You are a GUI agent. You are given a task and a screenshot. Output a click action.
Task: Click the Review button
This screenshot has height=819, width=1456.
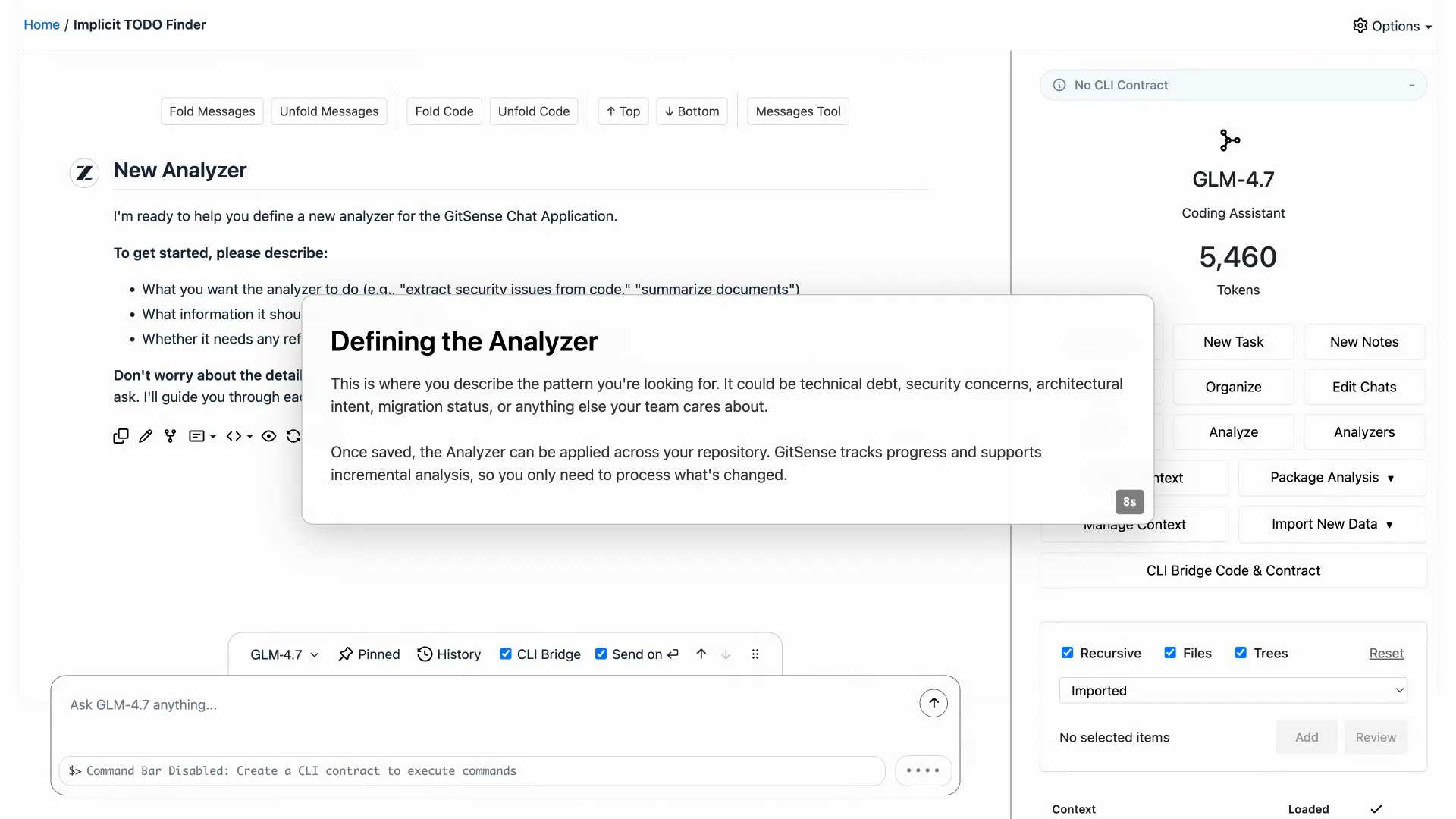(1376, 737)
